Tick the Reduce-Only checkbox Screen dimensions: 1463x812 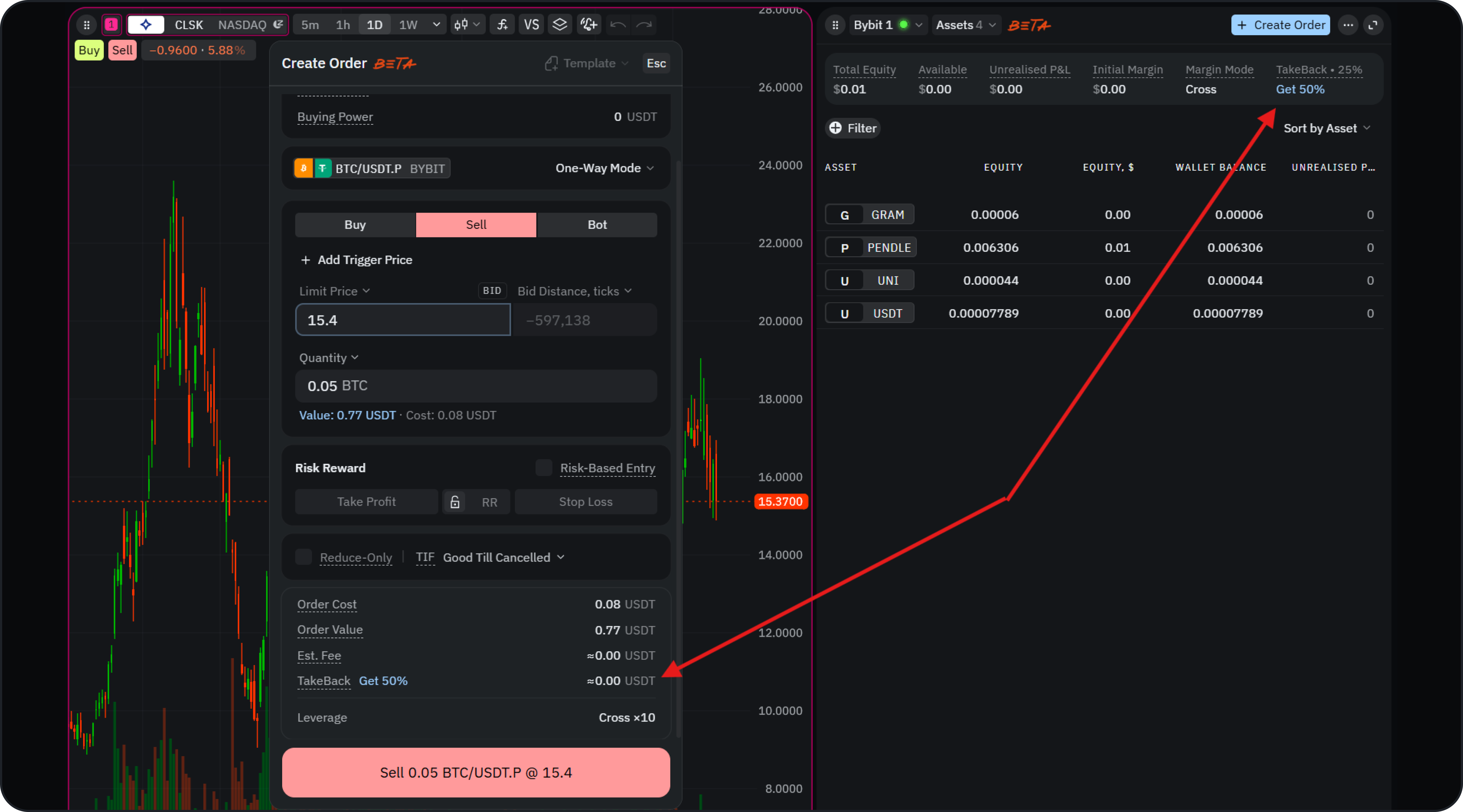coord(303,557)
